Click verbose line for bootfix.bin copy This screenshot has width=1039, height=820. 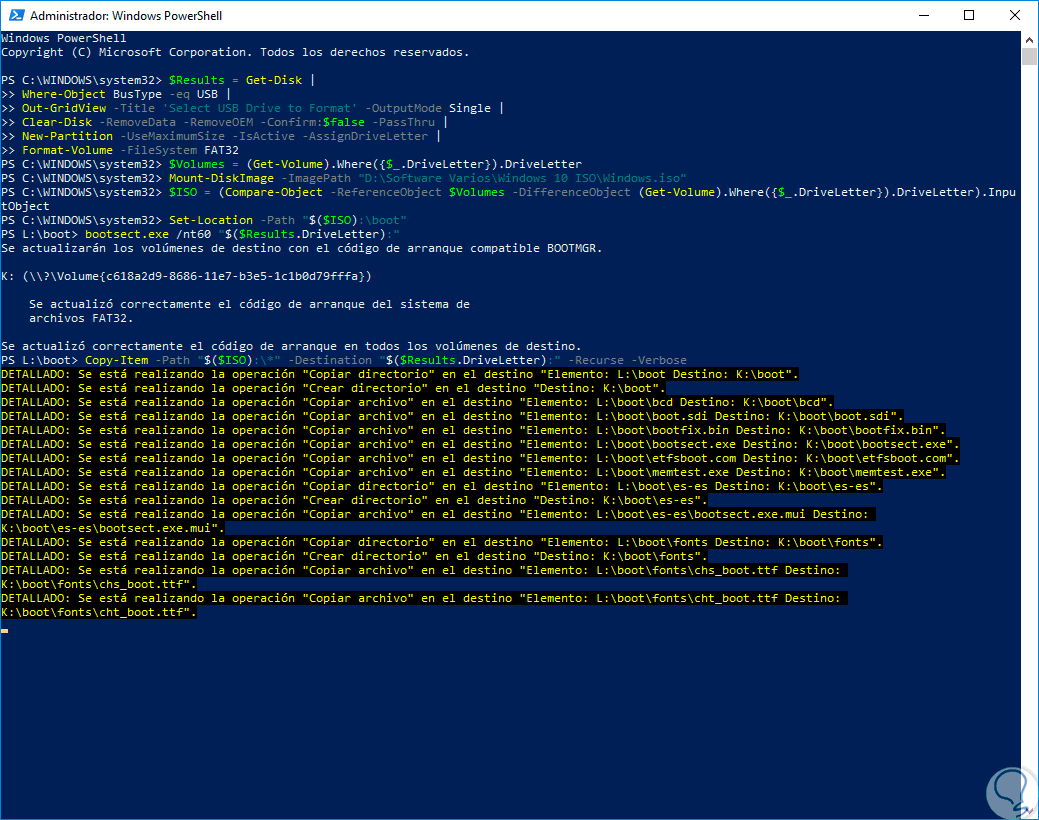pyautogui.click(x=474, y=430)
